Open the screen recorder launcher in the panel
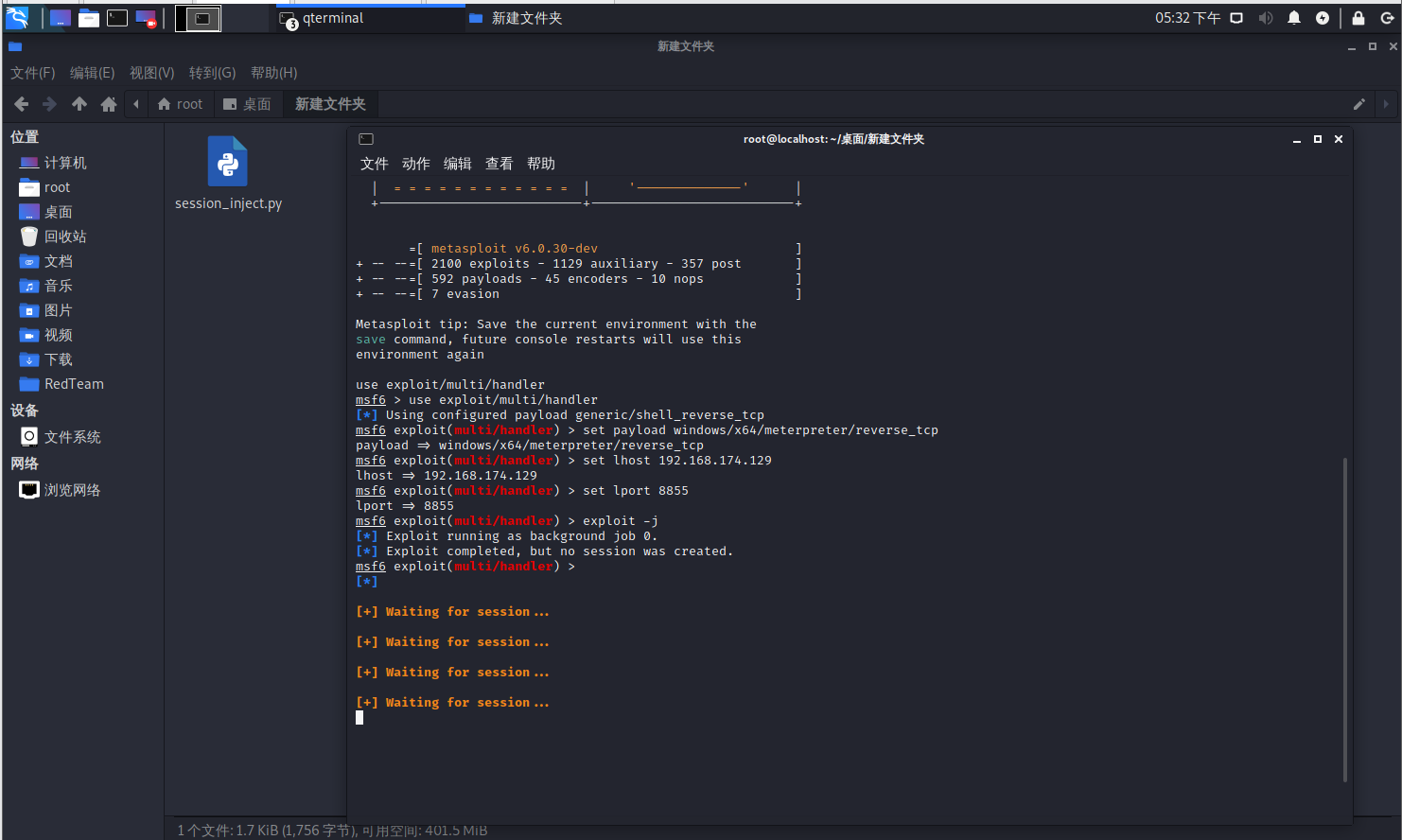The width and height of the screenshot is (1402, 840). pyautogui.click(x=146, y=18)
